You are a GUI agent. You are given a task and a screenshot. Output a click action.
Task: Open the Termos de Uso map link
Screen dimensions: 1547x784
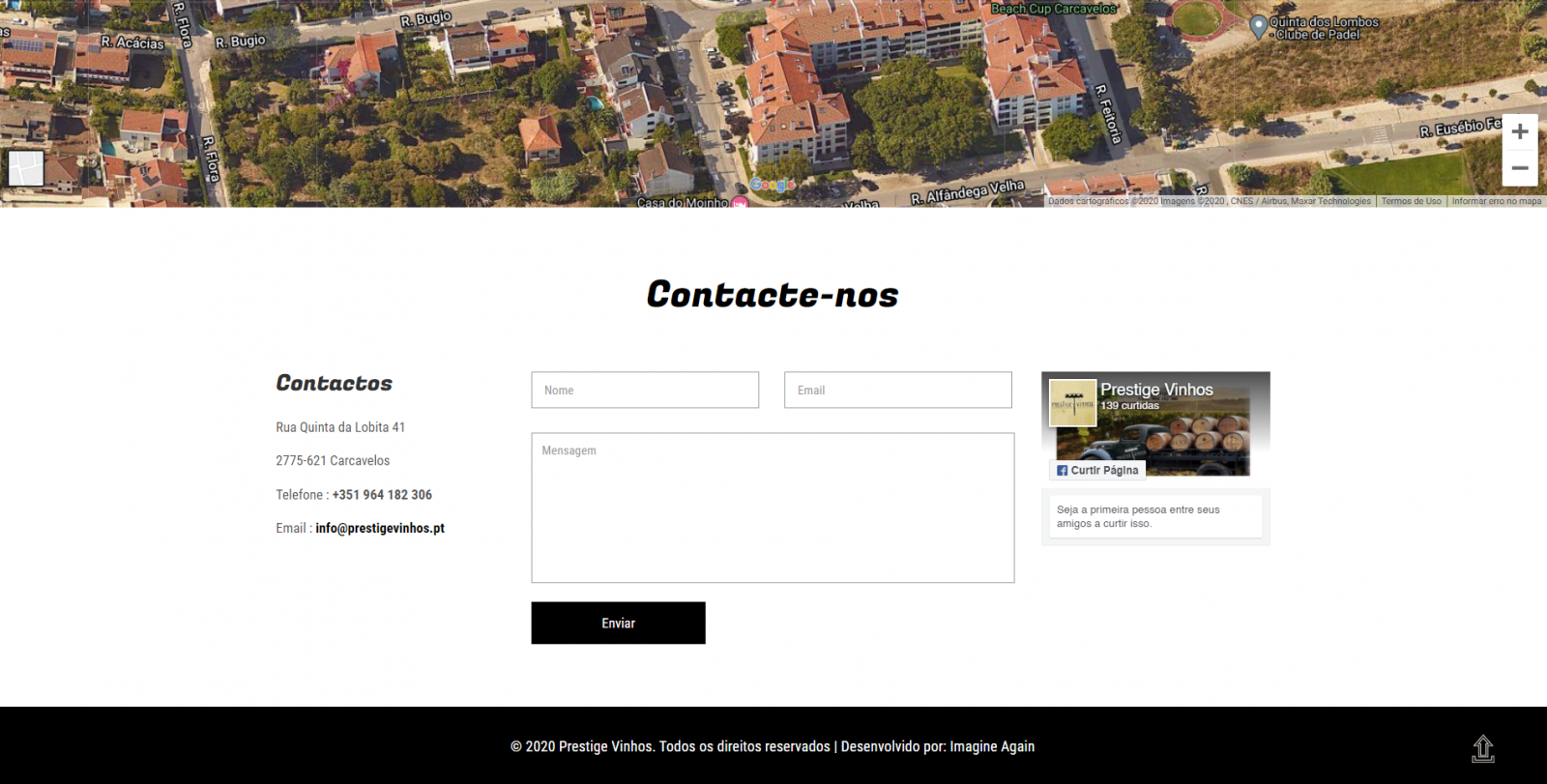click(x=1411, y=201)
